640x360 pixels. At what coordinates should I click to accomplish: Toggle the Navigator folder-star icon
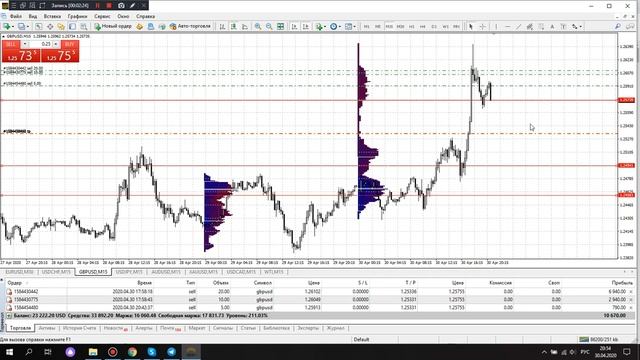(61, 26)
